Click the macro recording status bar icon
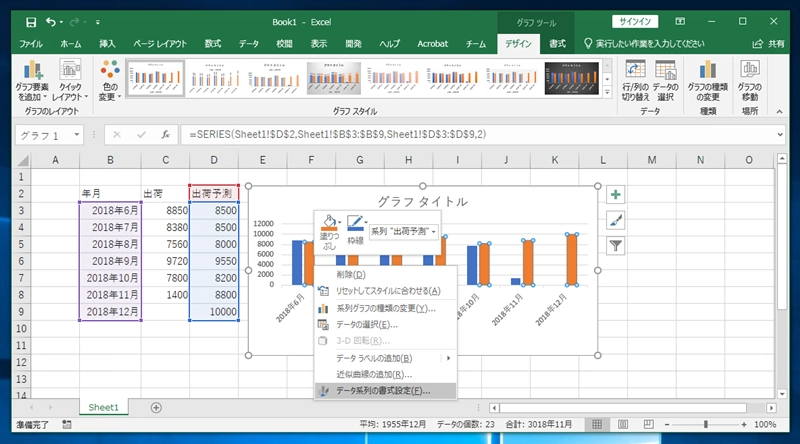This screenshot has height=444, width=800. [x=67, y=424]
